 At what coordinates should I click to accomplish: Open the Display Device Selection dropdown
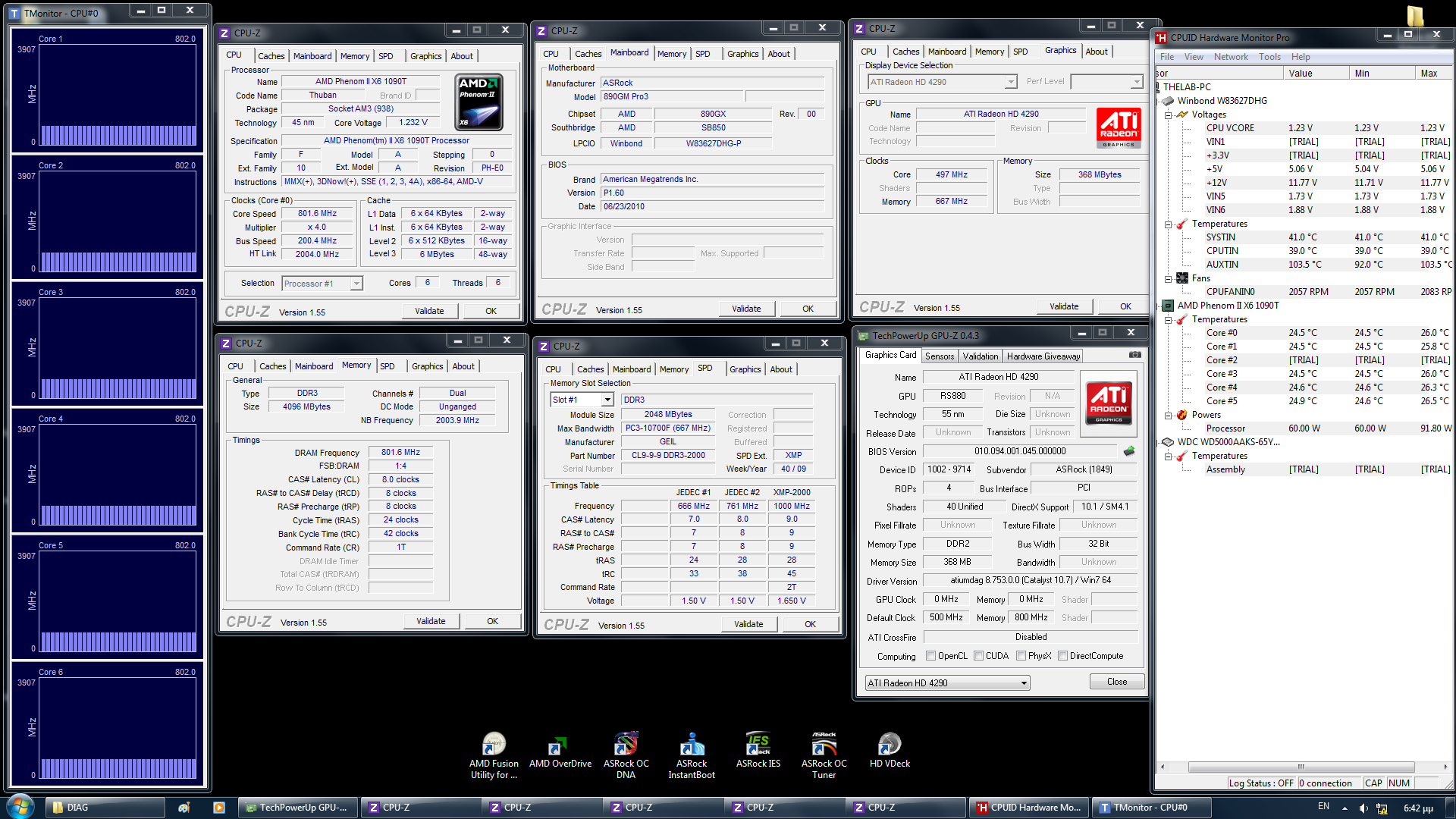tap(942, 82)
